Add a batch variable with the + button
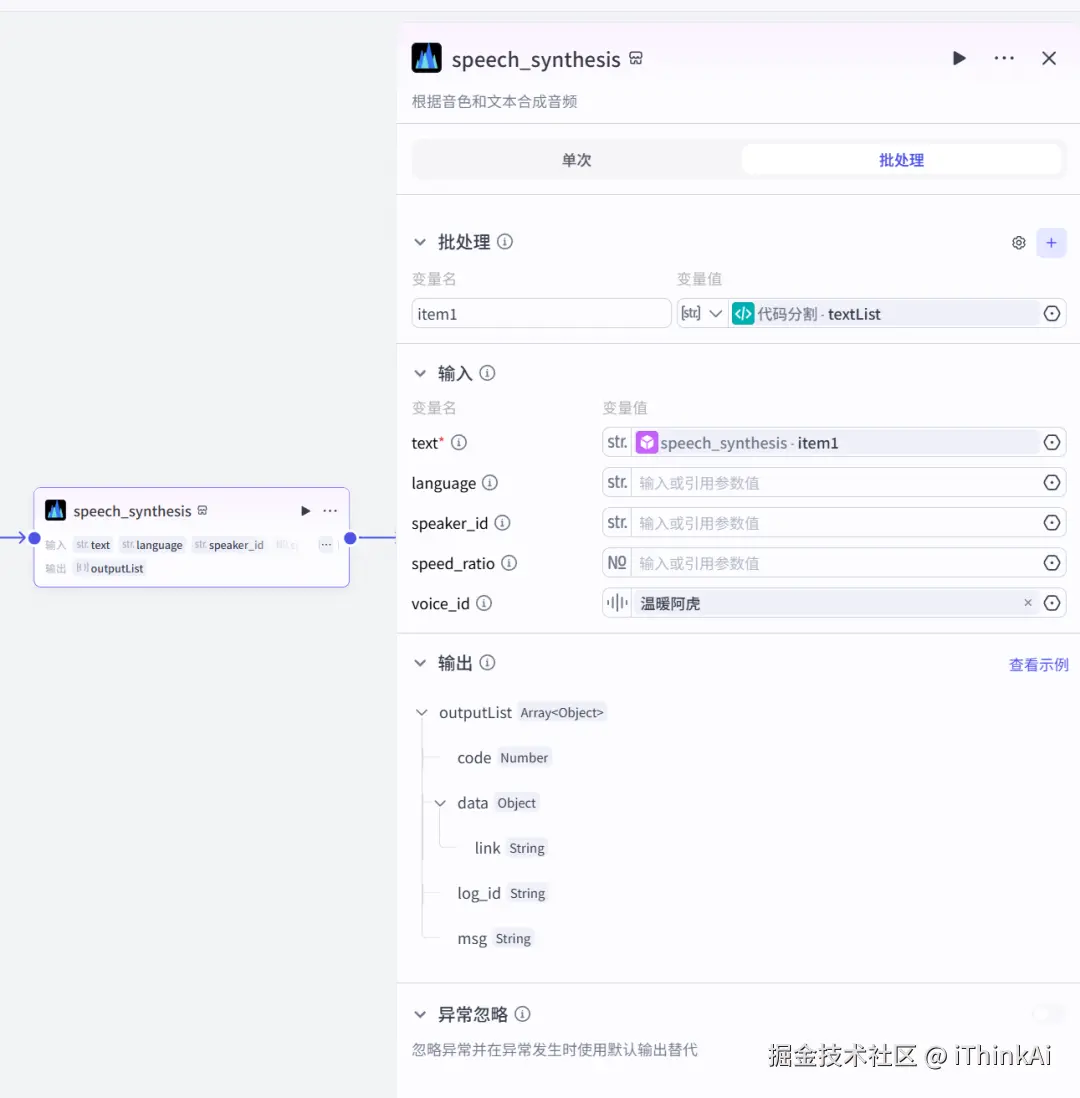This screenshot has width=1080, height=1098. click(1051, 242)
